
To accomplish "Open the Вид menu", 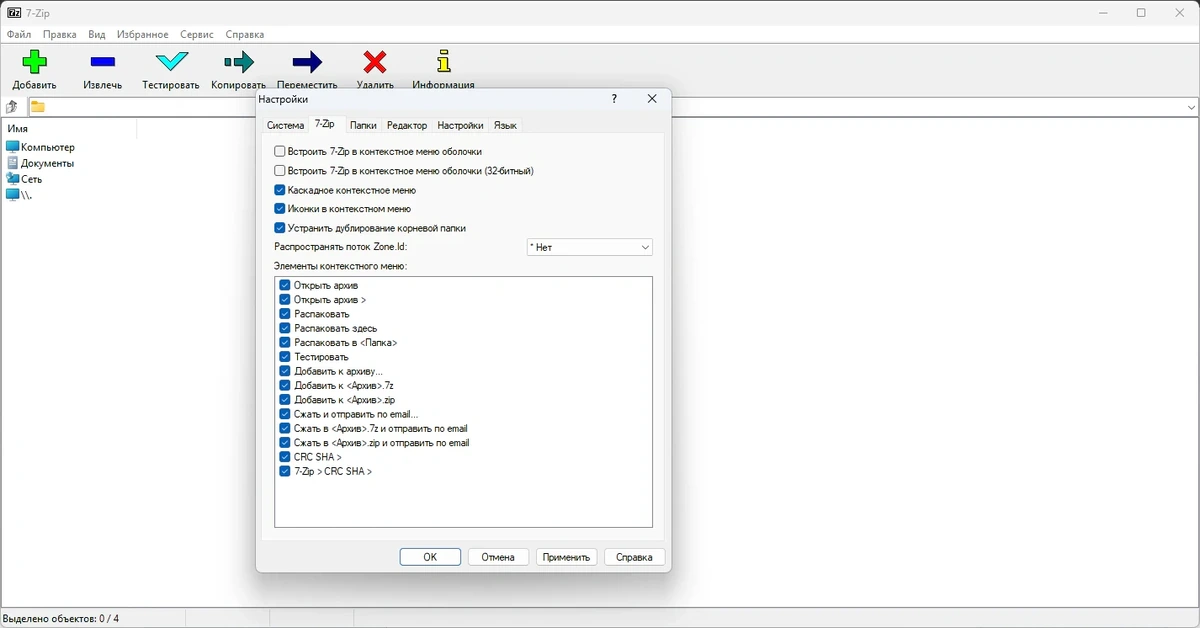I will coord(97,34).
